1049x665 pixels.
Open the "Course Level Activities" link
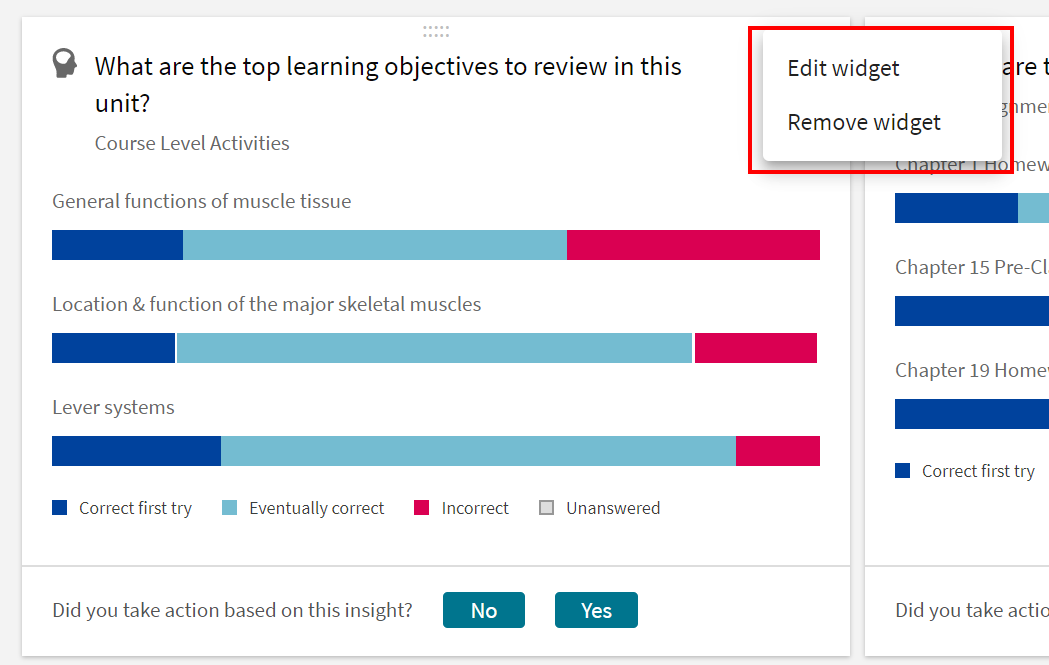[x=192, y=143]
